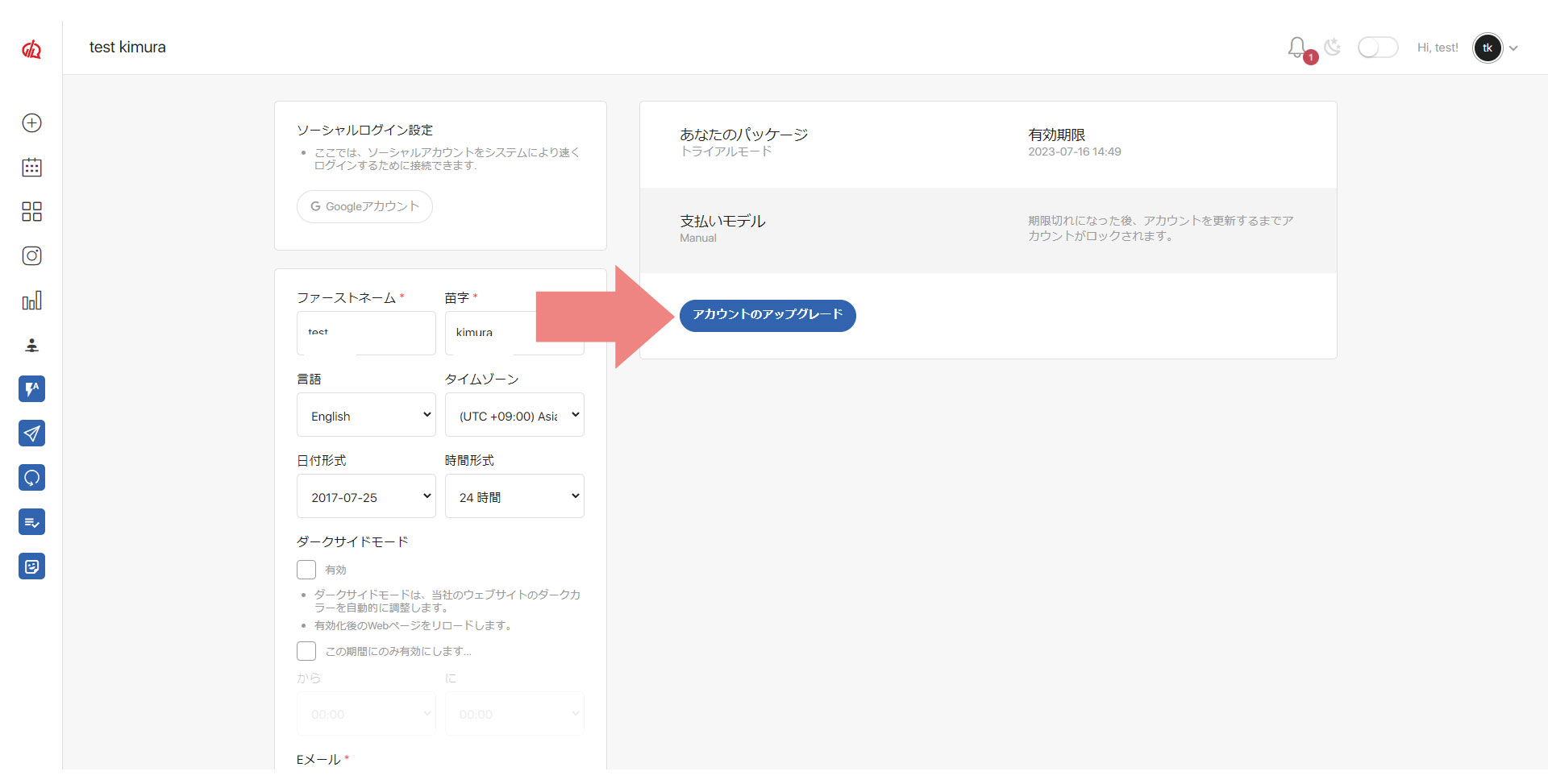Open the time format dropdown 24 時間

514,497
